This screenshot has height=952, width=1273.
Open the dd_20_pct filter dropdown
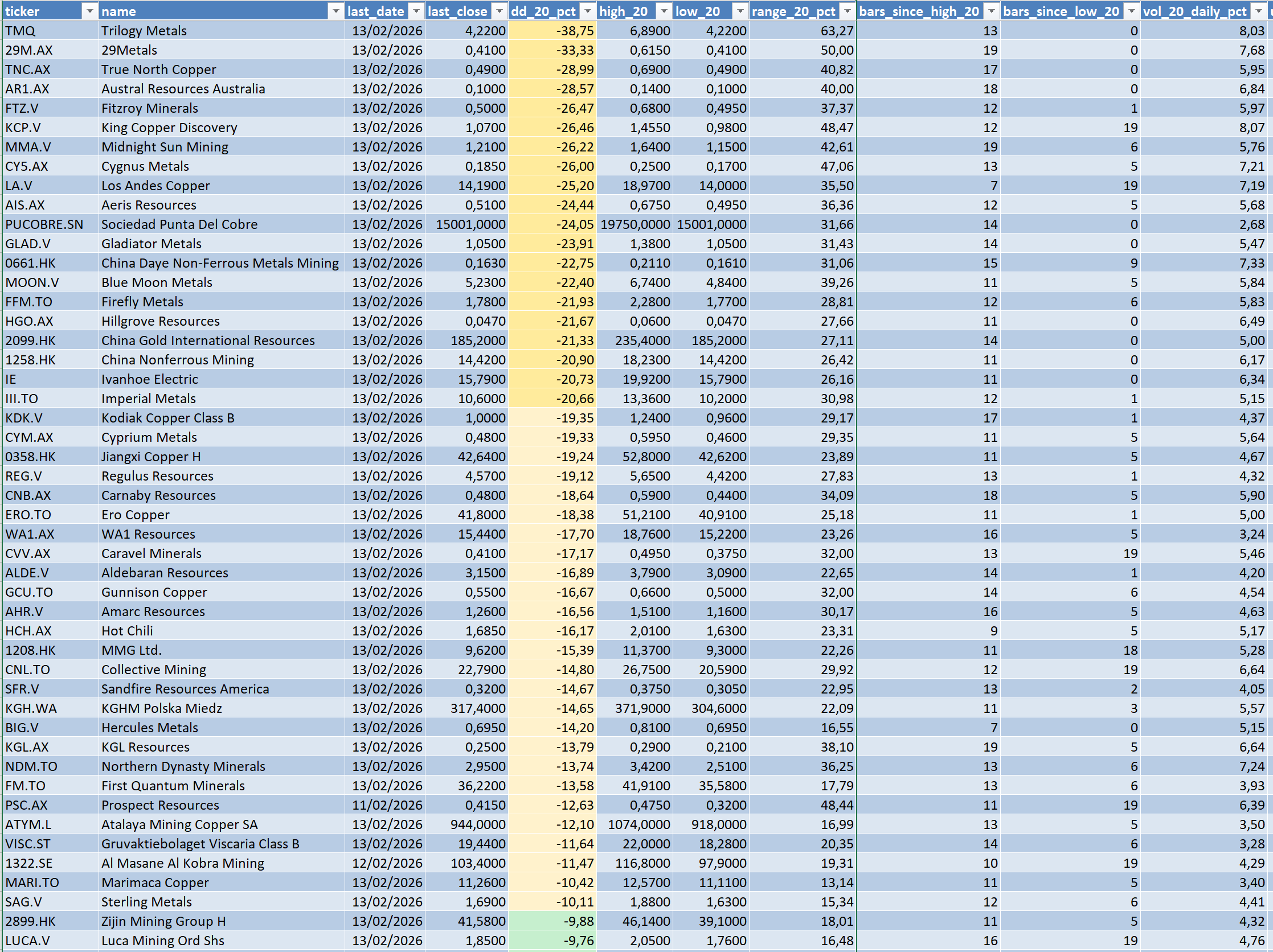[x=588, y=11]
